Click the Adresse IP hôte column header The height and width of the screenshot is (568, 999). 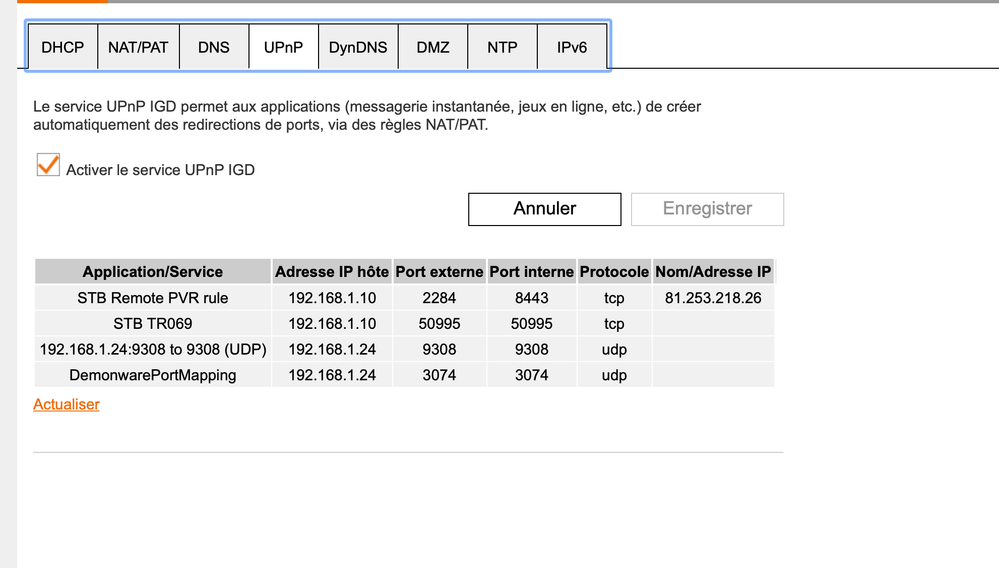pyautogui.click(x=332, y=272)
